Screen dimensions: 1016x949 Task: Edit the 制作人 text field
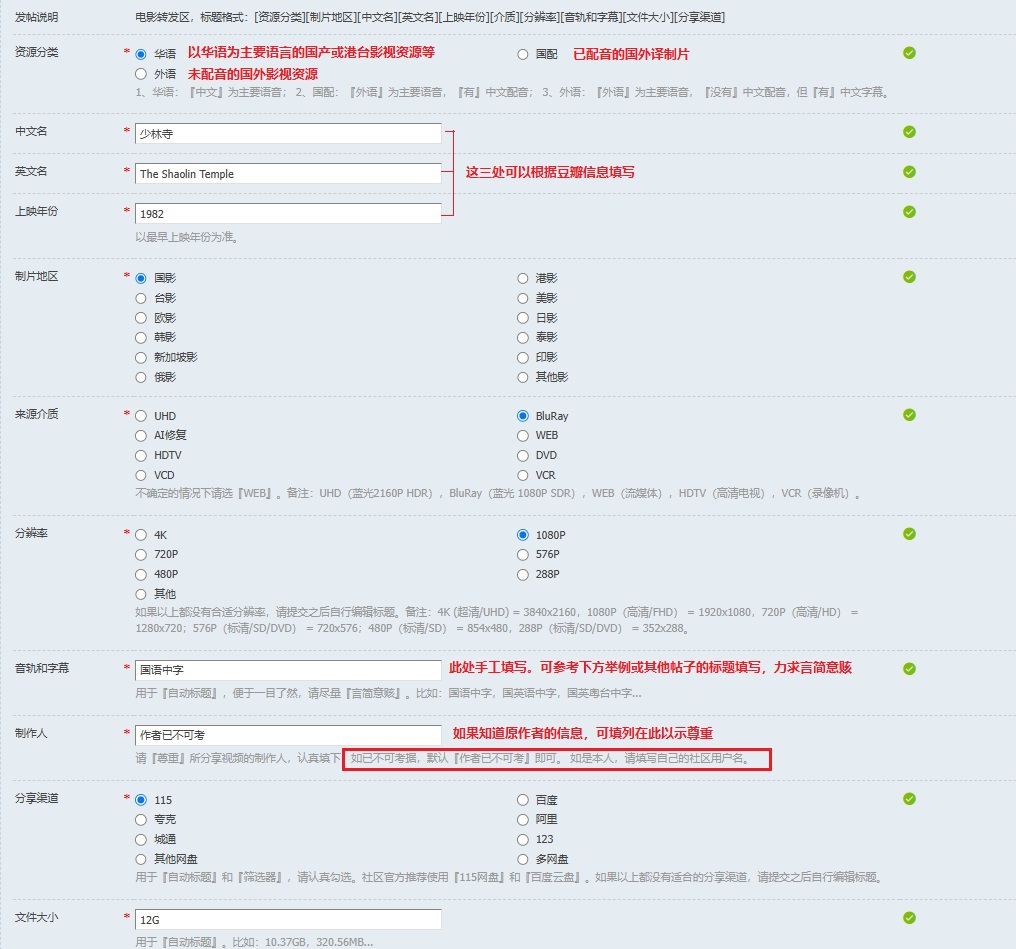(288, 735)
